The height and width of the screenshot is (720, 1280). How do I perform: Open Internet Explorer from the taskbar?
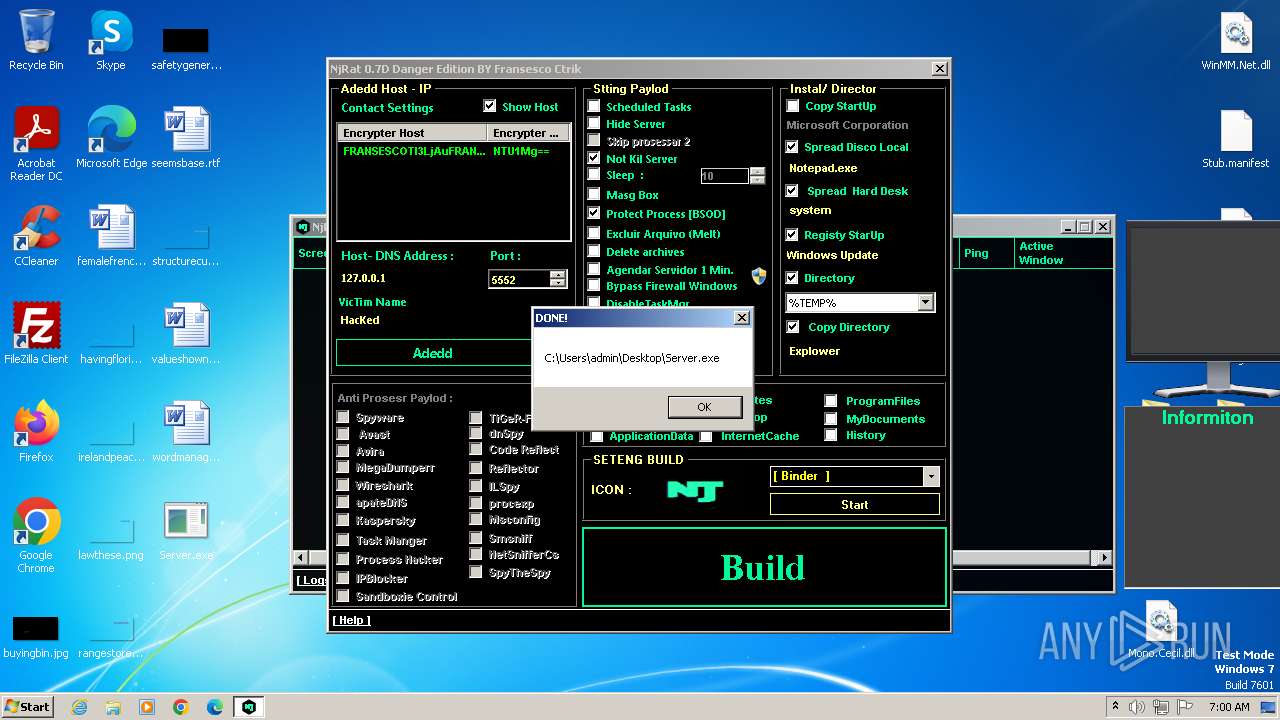[x=79, y=707]
